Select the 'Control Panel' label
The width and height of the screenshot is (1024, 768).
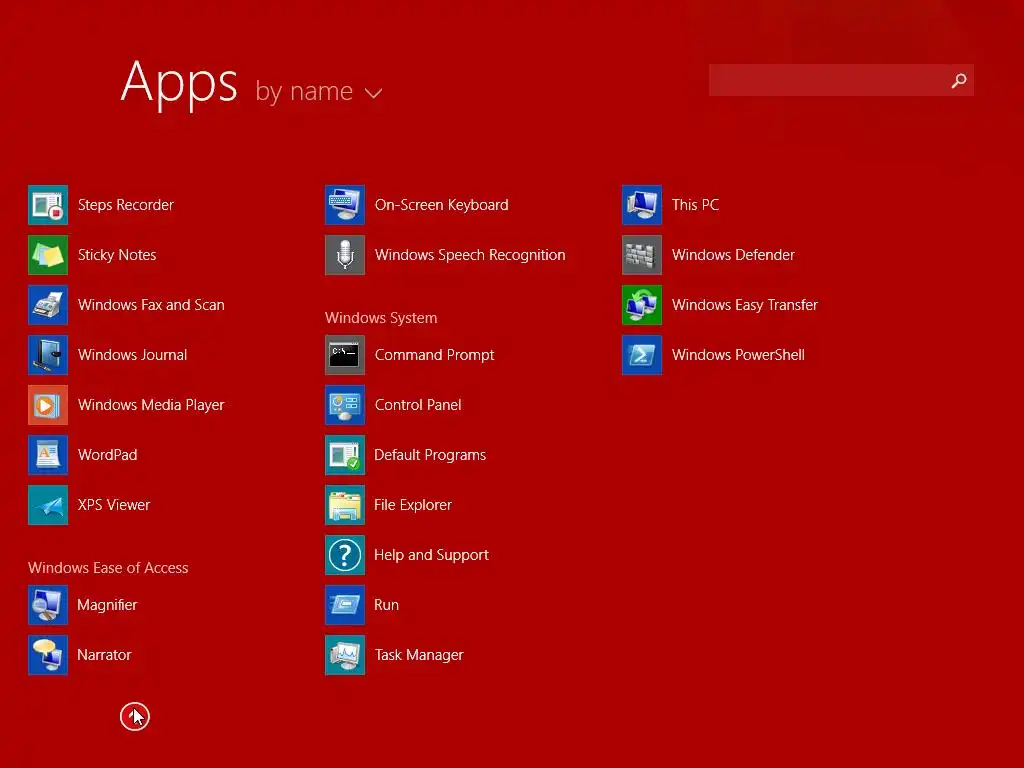pyautogui.click(x=418, y=405)
